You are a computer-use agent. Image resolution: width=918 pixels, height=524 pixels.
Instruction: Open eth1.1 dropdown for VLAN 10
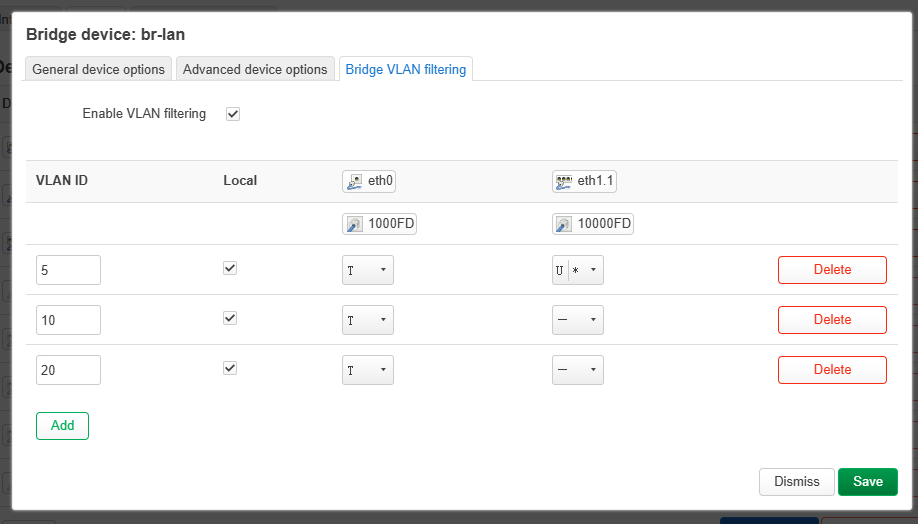click(x=577, y=320)
